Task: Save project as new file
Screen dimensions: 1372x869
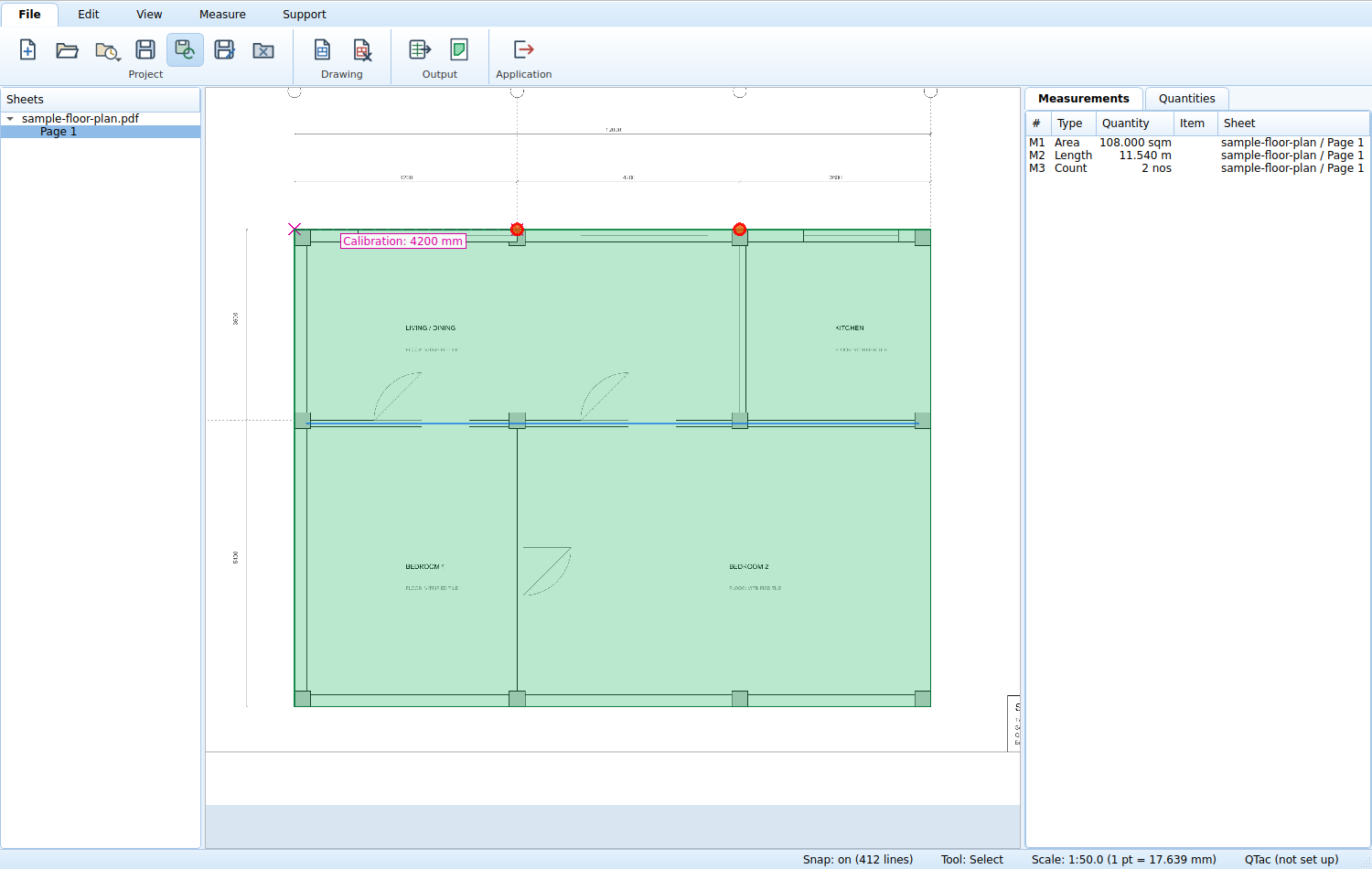Action: (224, 49)
